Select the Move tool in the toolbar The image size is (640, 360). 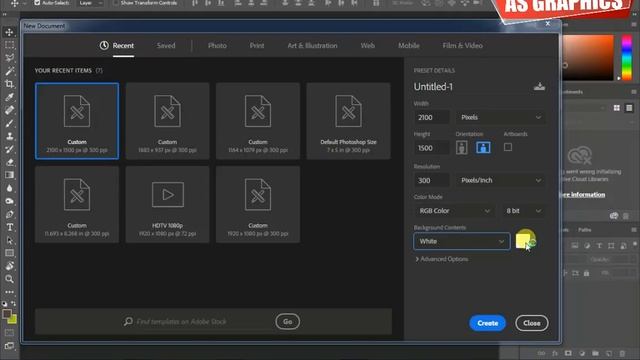point(9,32)
